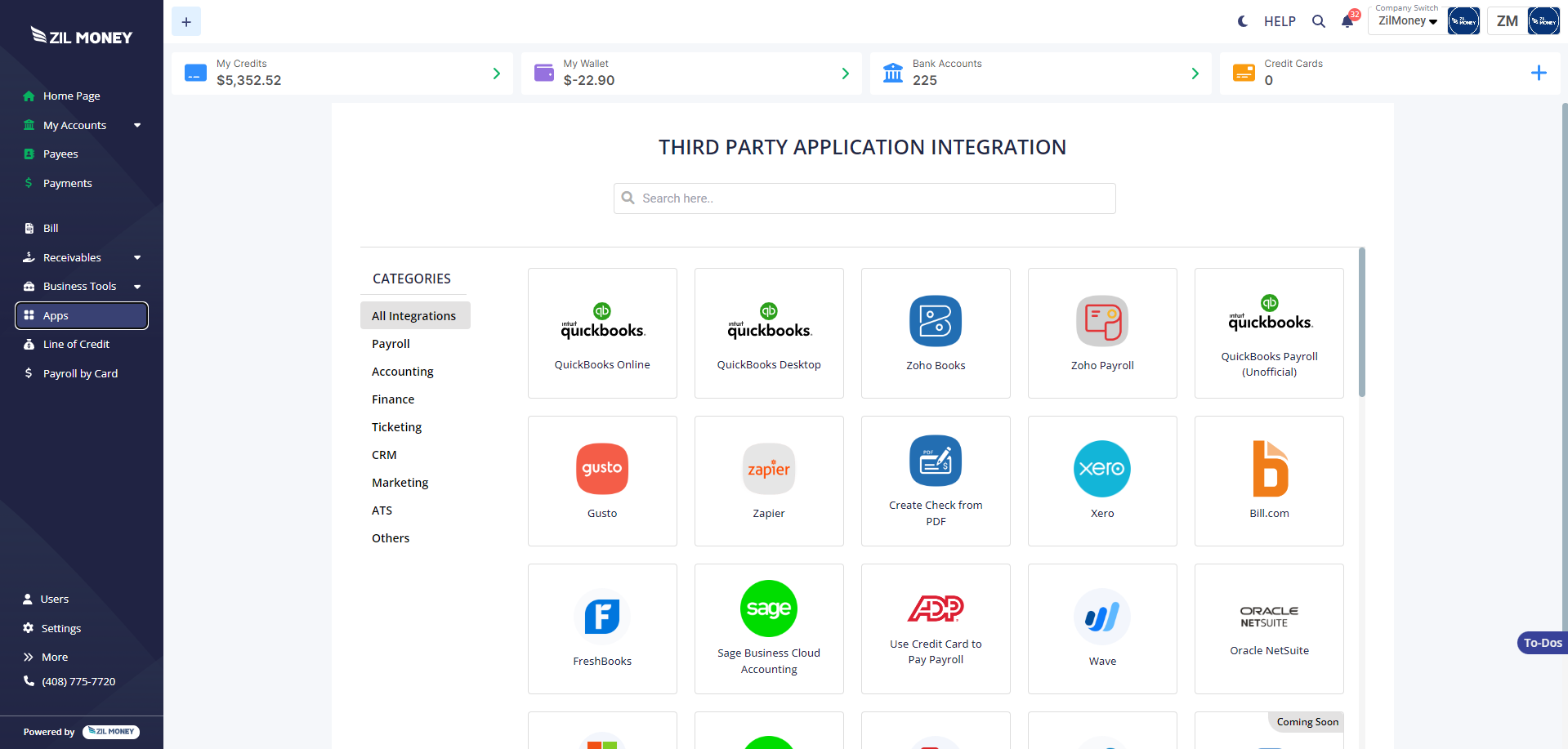
Task: Filter by Marketing category
Action: point(400,483)
